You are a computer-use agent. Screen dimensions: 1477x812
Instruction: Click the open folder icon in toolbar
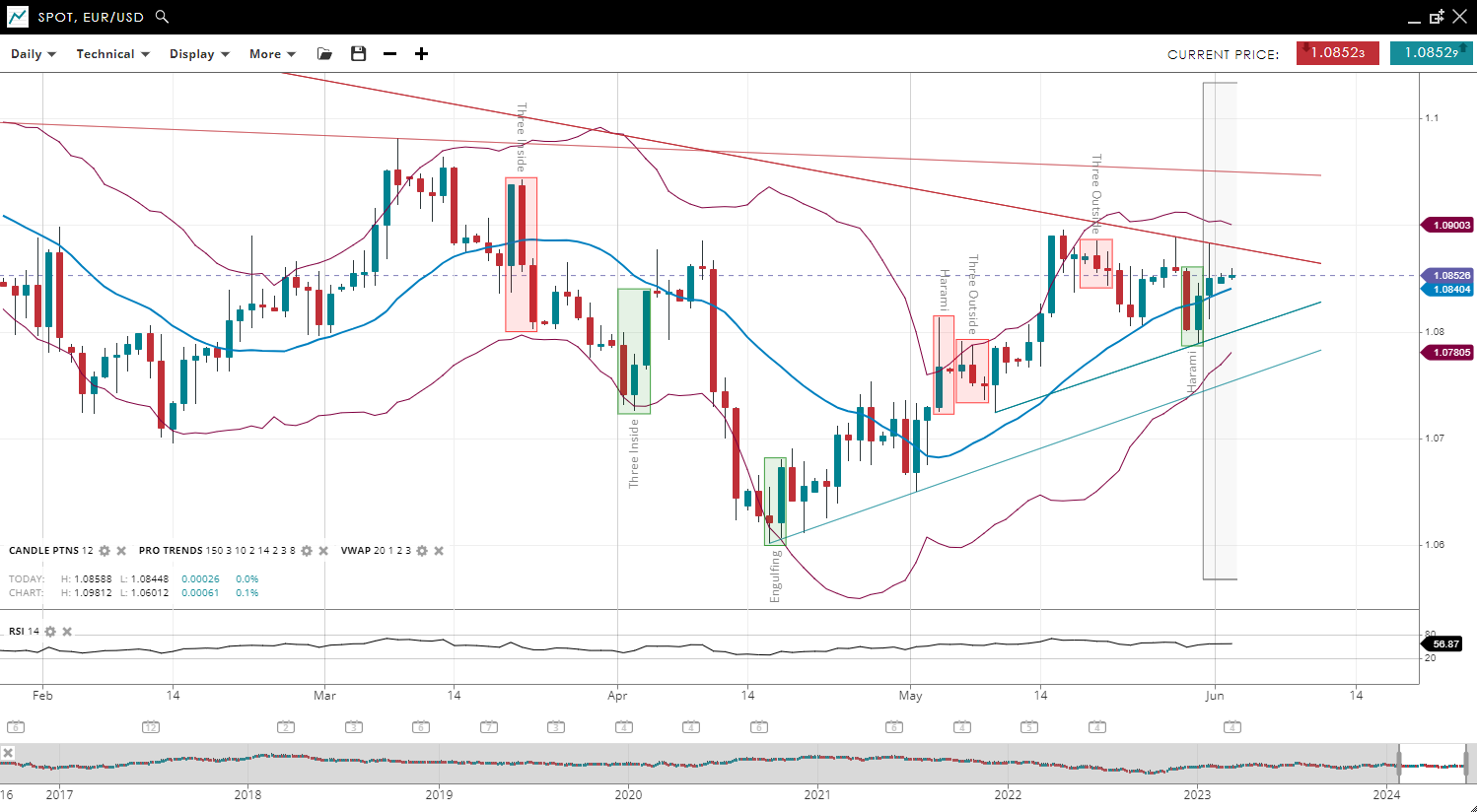click(324, 54)
